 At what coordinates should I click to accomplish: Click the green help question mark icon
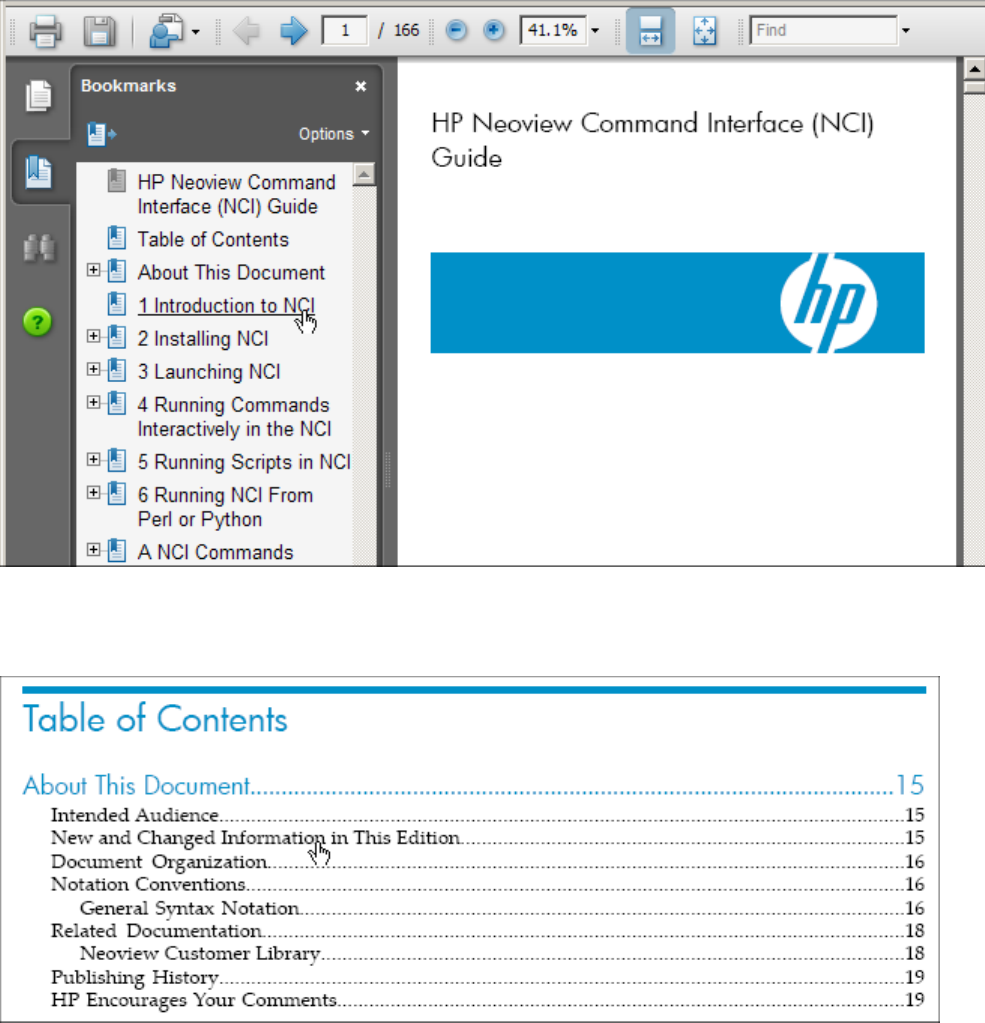tap(38, 322)
